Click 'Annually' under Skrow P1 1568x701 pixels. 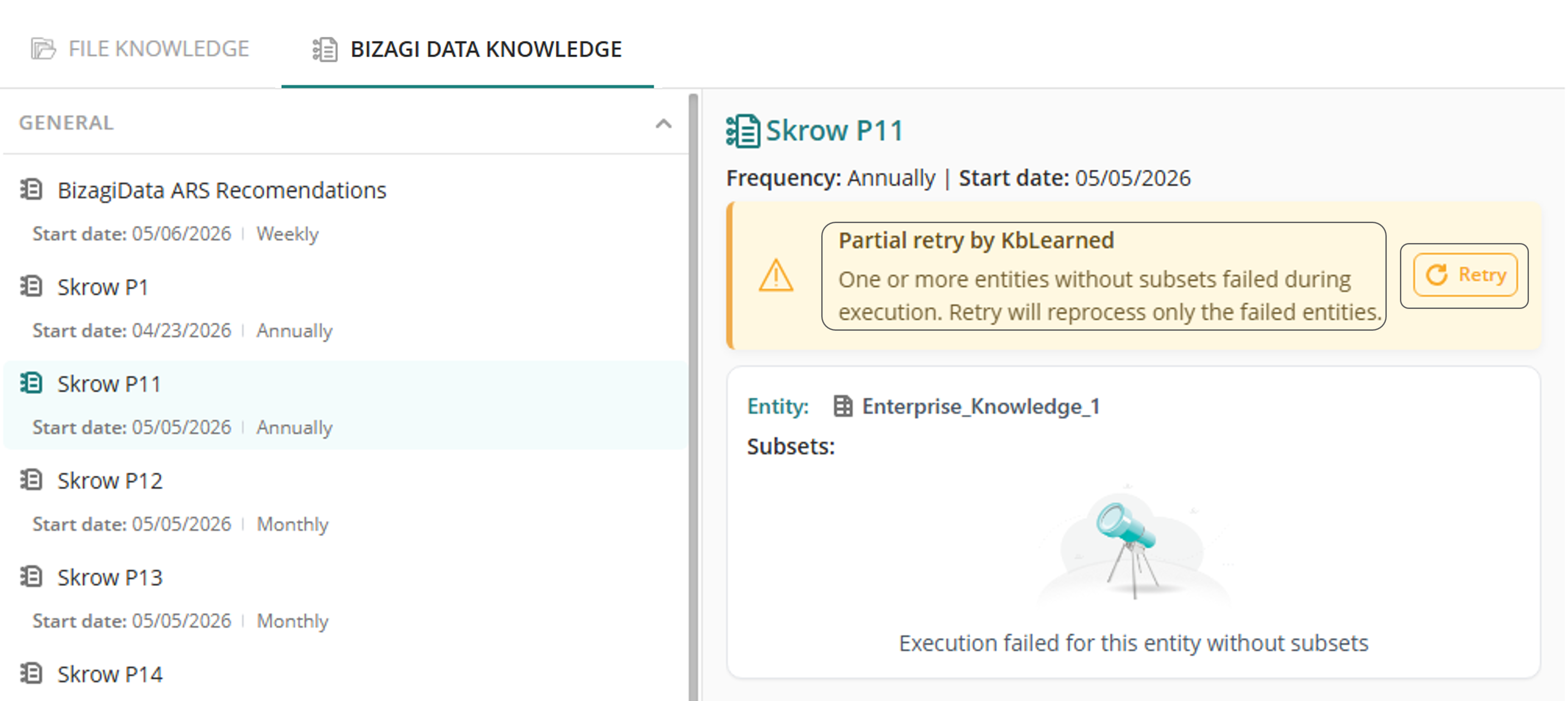[295, 331]
